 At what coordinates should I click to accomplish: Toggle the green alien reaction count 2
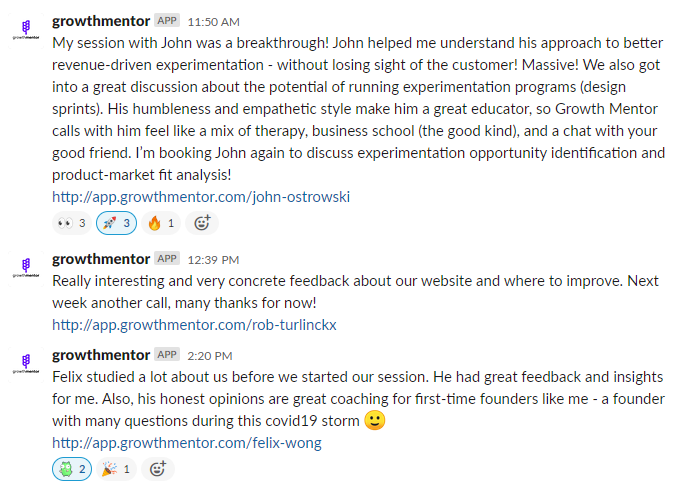[72, 469]
